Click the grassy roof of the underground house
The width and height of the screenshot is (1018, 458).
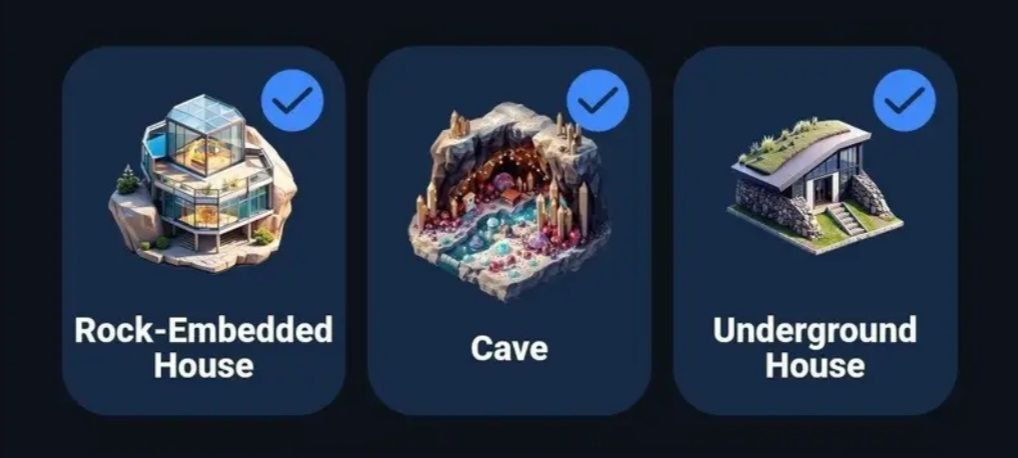click(799, 144)
